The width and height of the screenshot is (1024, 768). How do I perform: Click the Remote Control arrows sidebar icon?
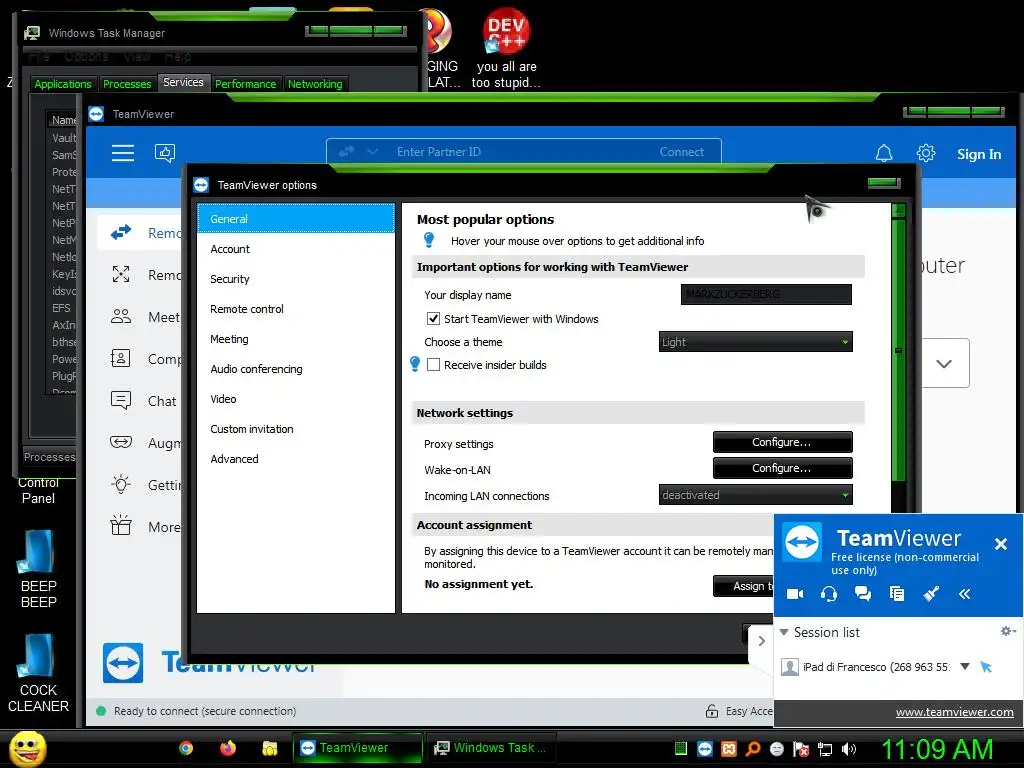click(121, 232)
